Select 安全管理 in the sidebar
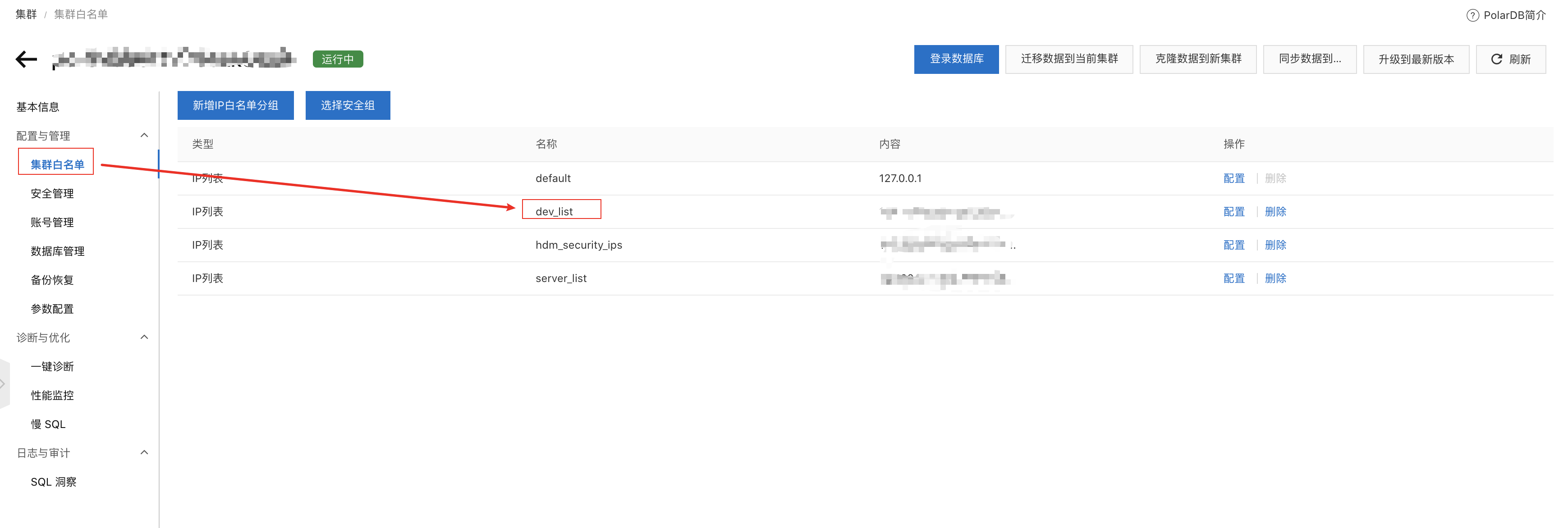The height and width of the screenshot is (528, 1568). point(52,193)
